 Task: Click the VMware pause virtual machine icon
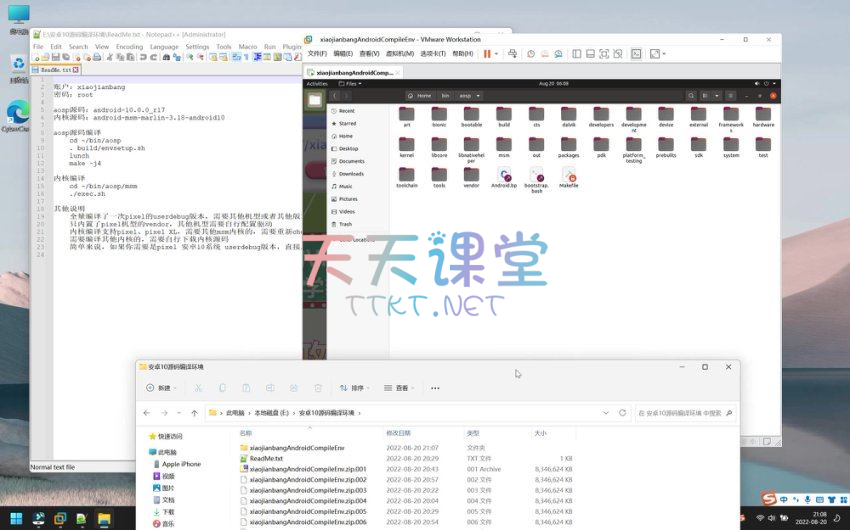click(x=488, y=54)
